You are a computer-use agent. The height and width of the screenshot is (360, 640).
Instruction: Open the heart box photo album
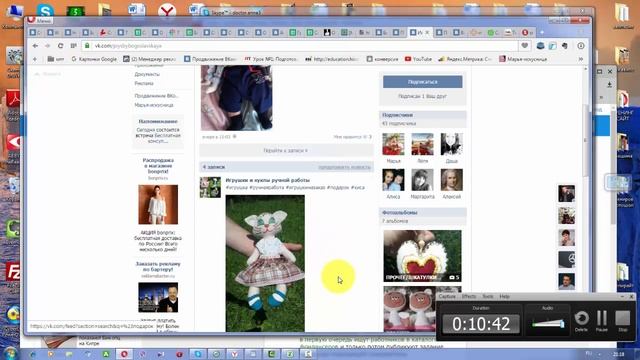click(422, 256)
